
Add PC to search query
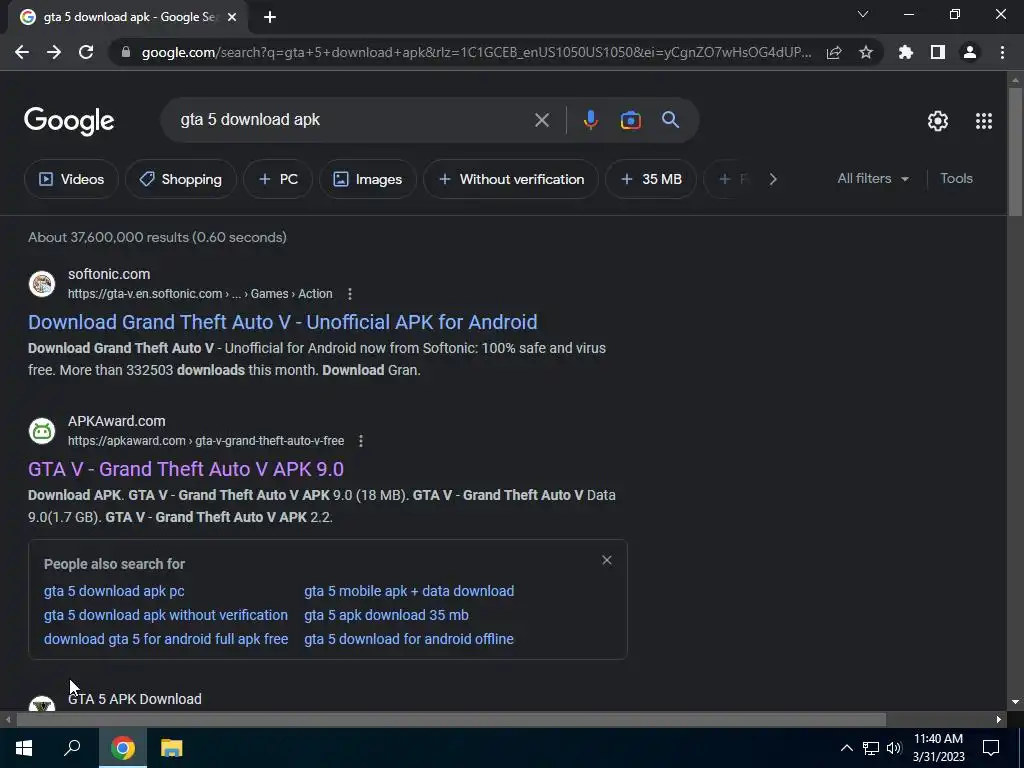point(278,179)
